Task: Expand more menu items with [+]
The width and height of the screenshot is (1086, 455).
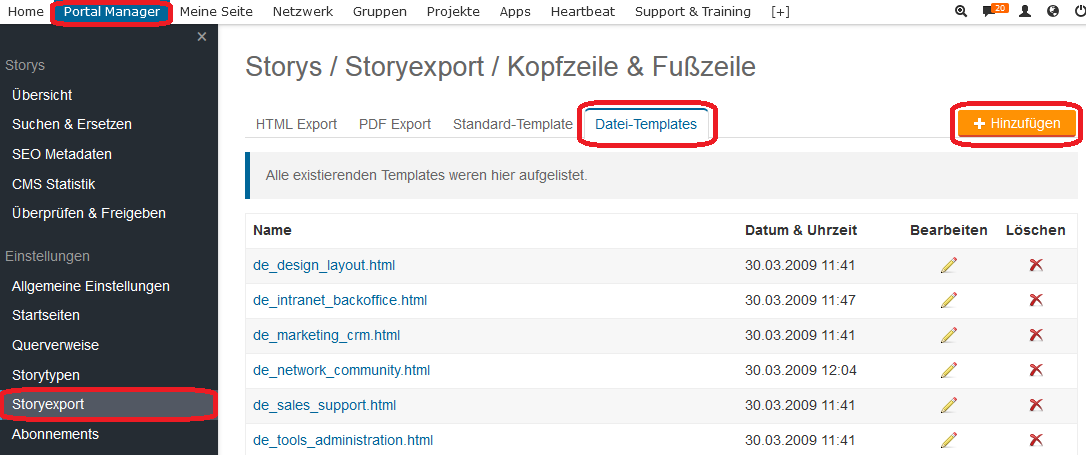Action: click(x=780, y=12)
